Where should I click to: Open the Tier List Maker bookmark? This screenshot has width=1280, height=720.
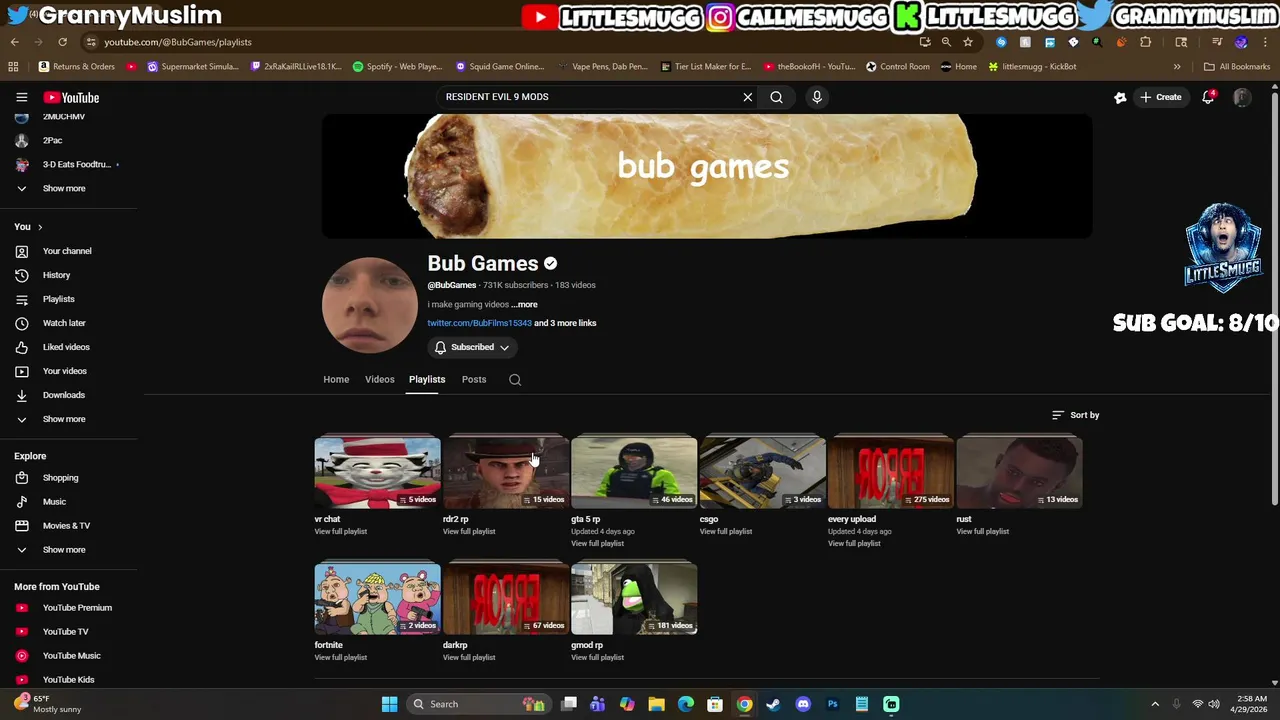[x=706, y=66]
